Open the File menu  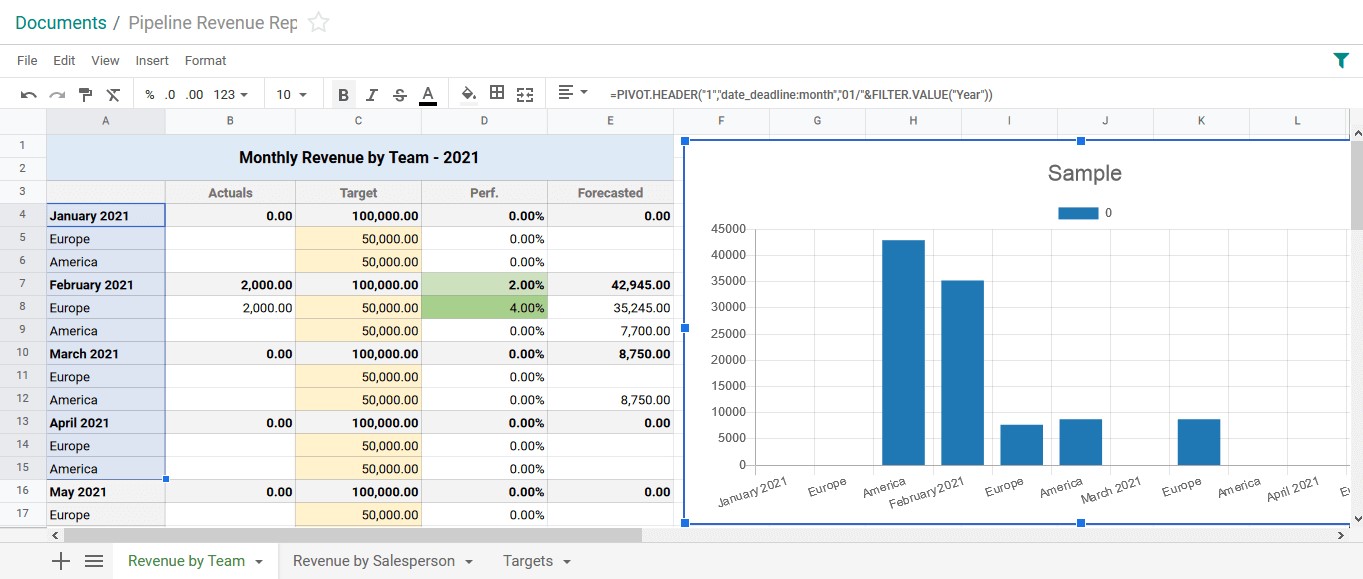click(x=27, y=60)
